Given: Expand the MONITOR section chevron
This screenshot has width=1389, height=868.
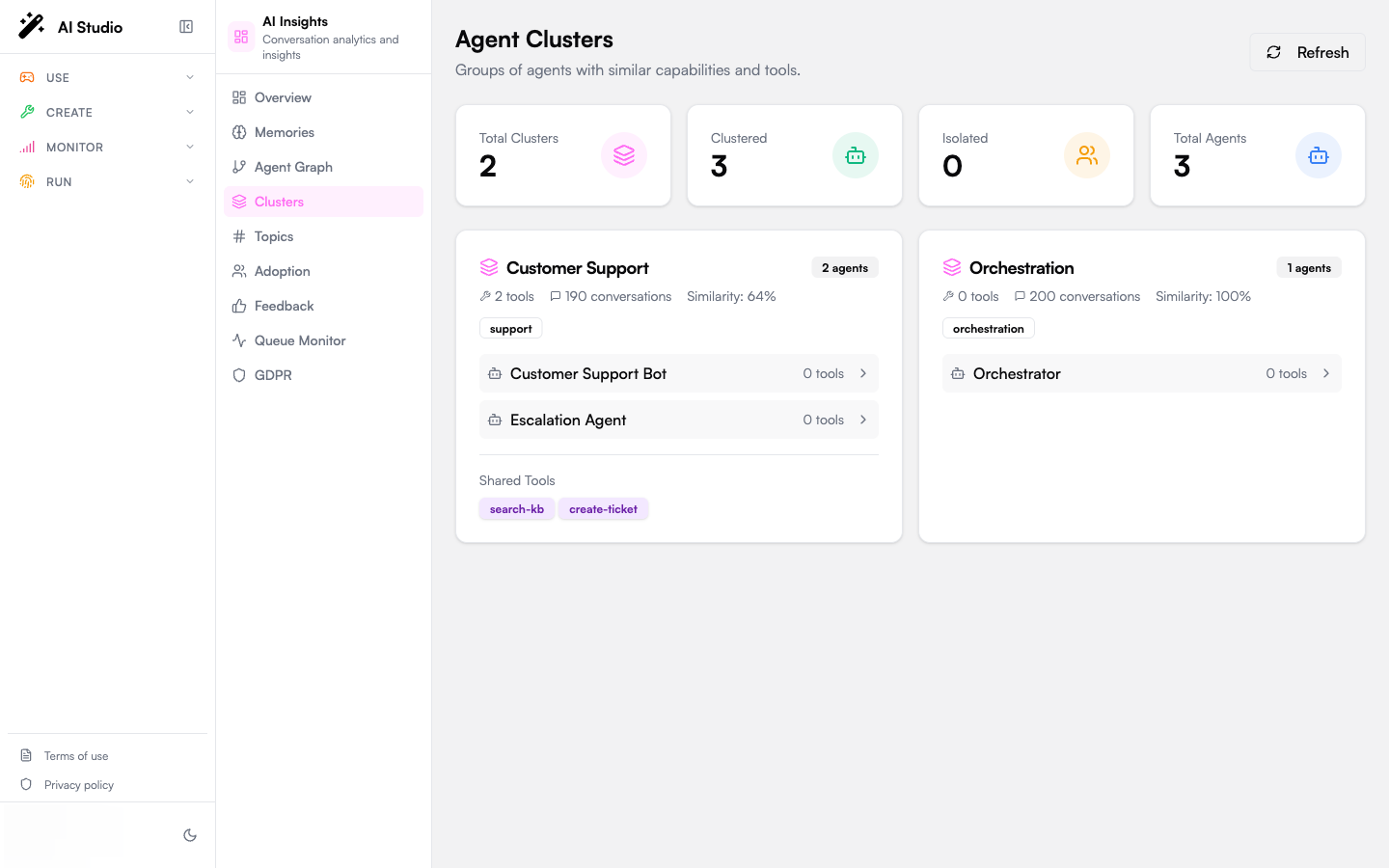Looking at the screenshot, I should [190, 147].
